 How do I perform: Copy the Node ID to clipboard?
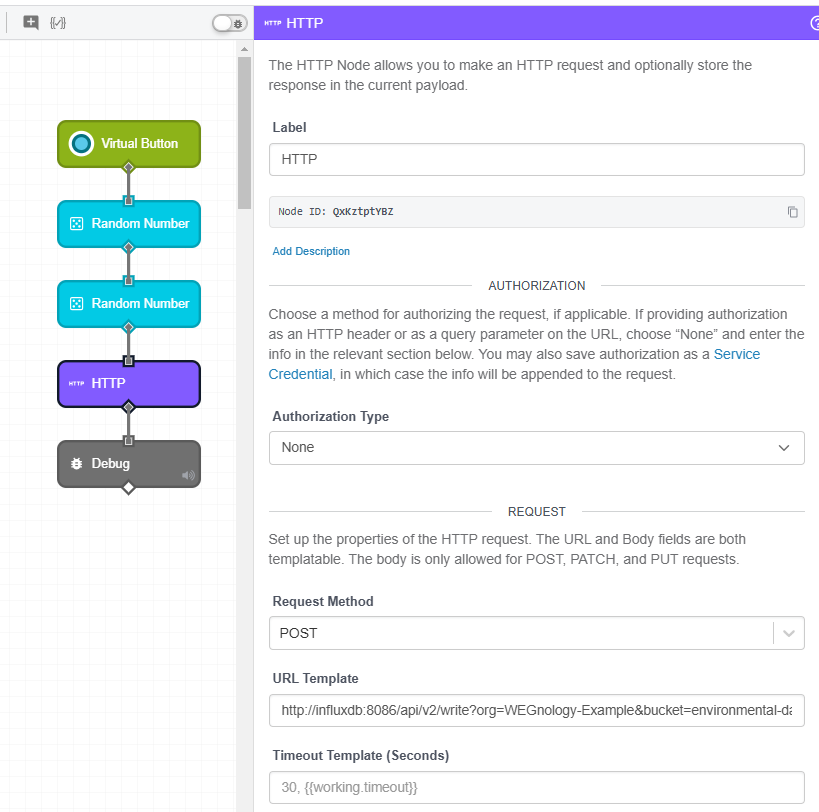[x=792, y=211]
